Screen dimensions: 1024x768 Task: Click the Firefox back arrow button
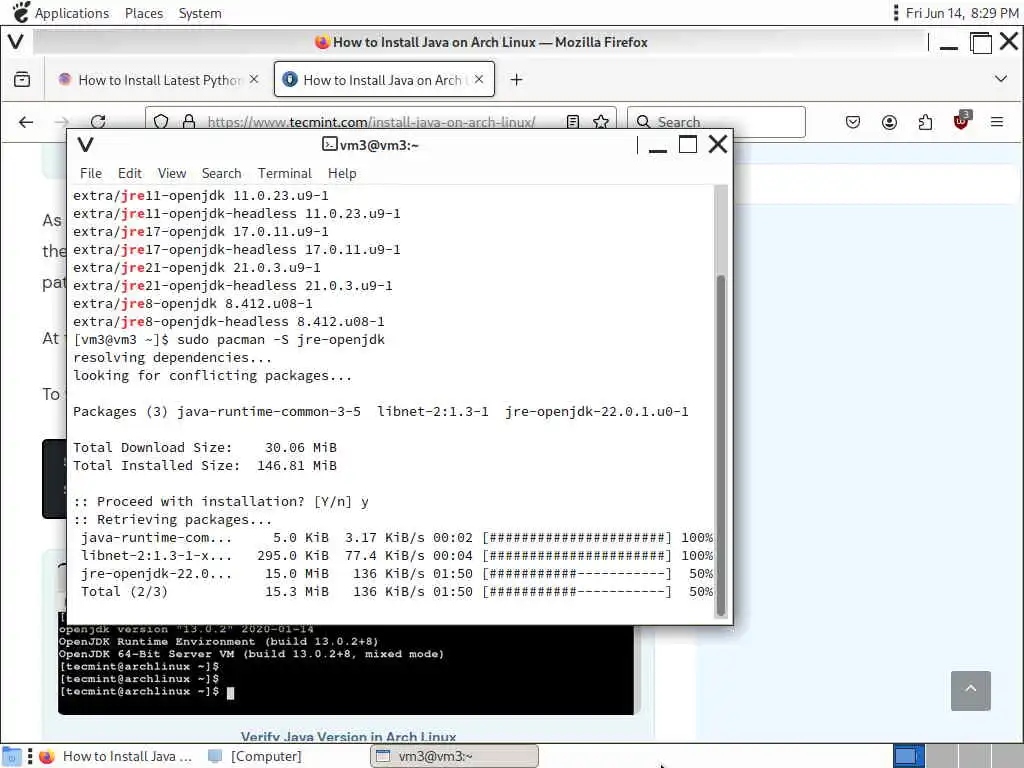[x=26, y=122]
